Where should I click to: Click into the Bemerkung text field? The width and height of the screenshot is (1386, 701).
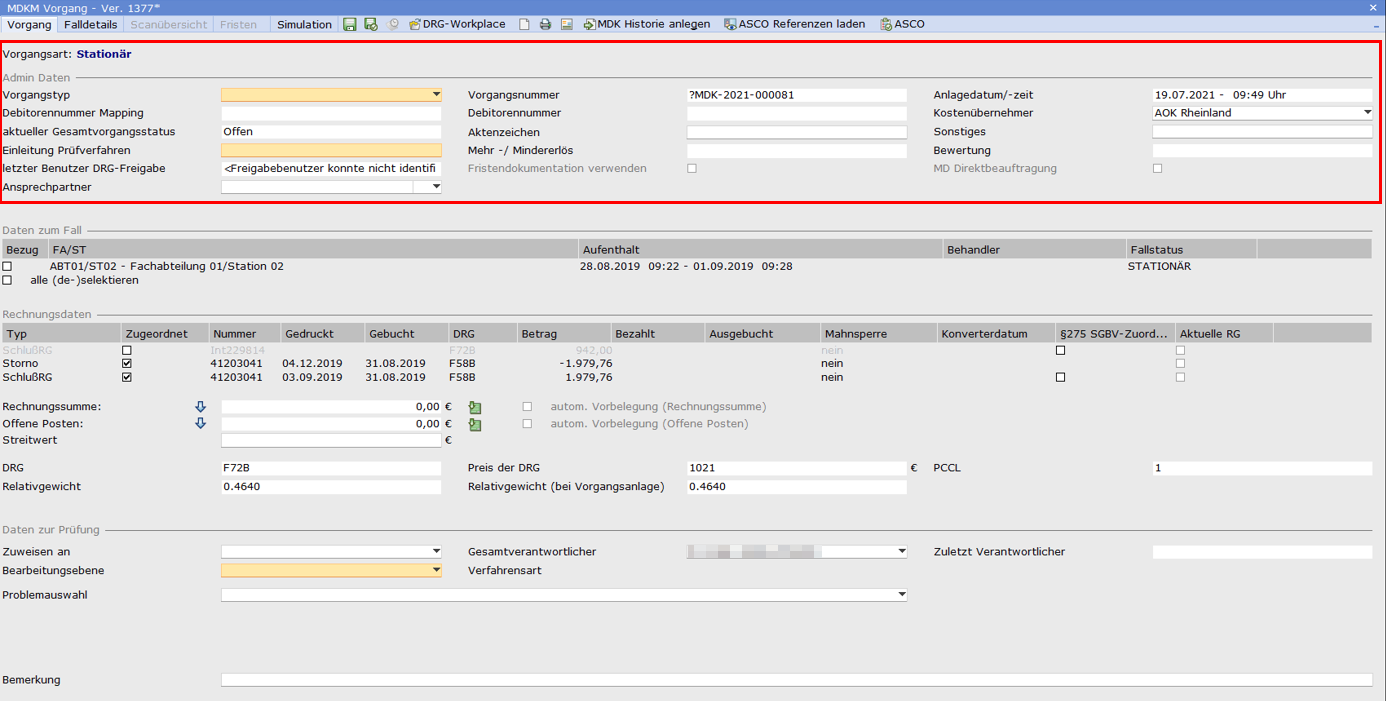(x=796, y=680)
